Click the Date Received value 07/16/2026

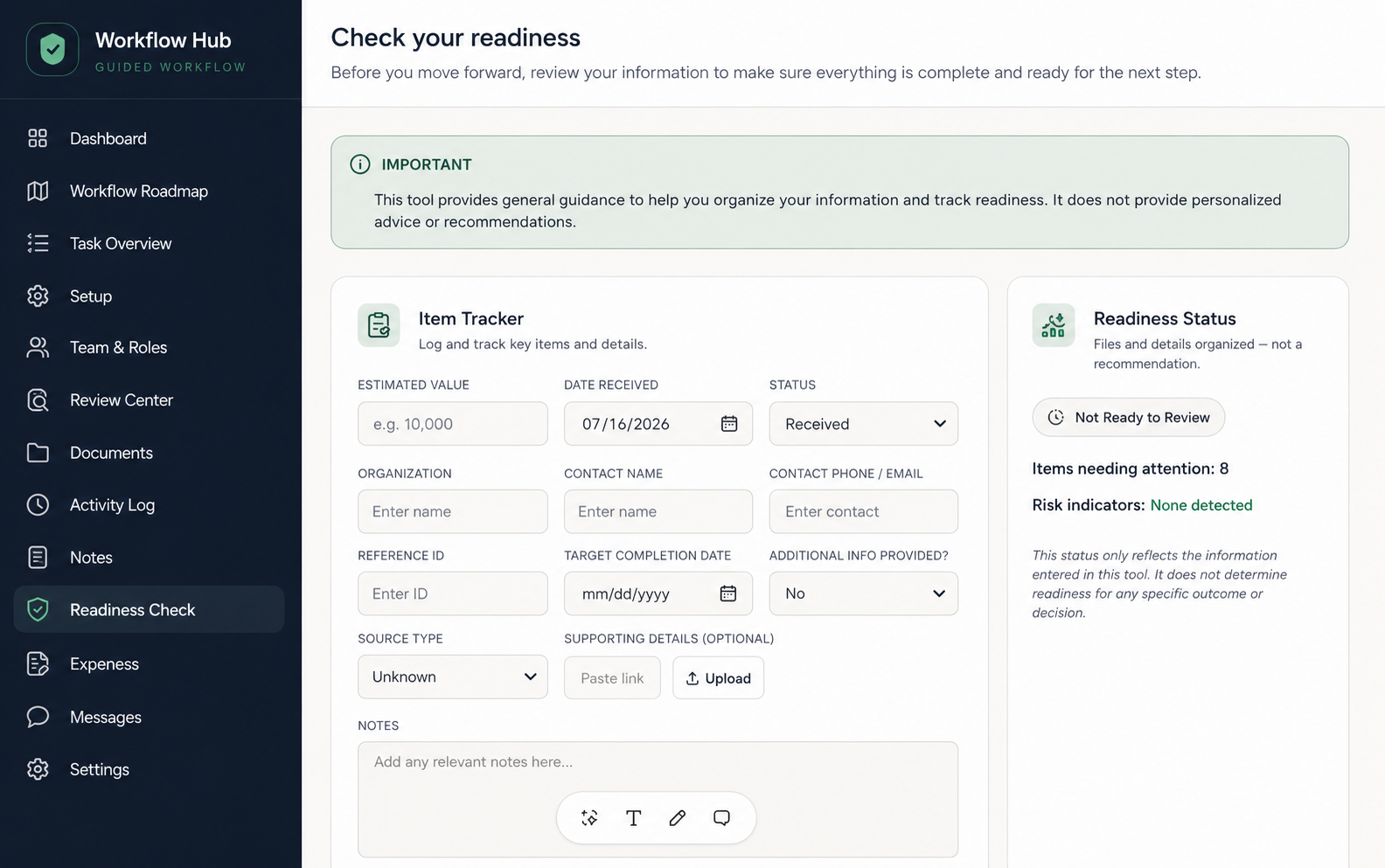(626, 424)
